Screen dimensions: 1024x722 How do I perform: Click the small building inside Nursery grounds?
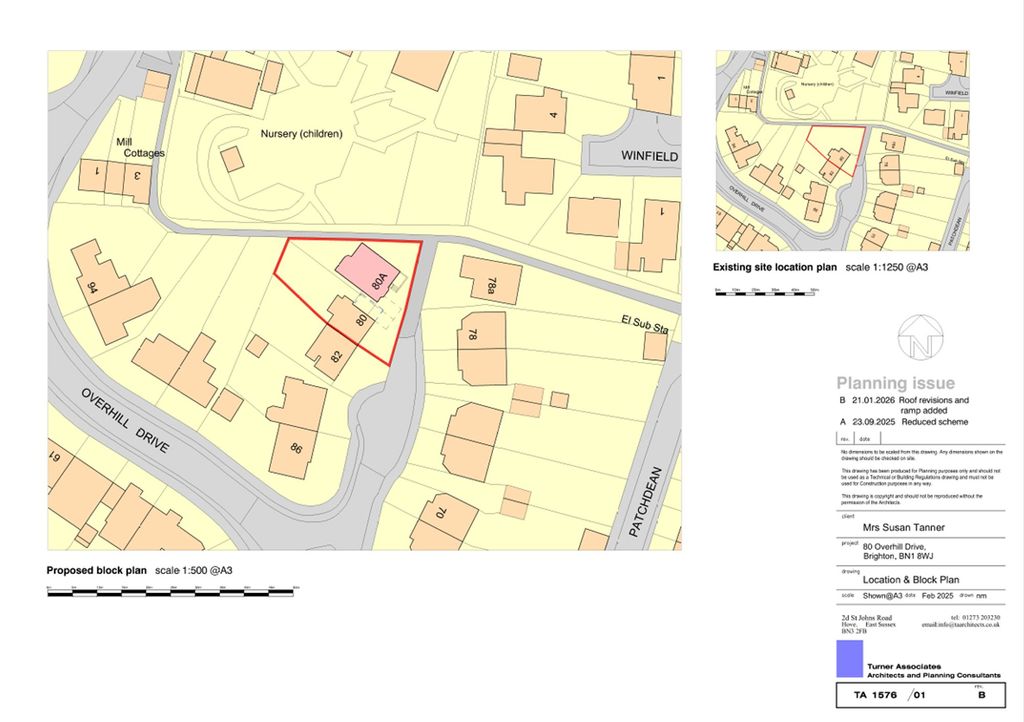(232, 159)
